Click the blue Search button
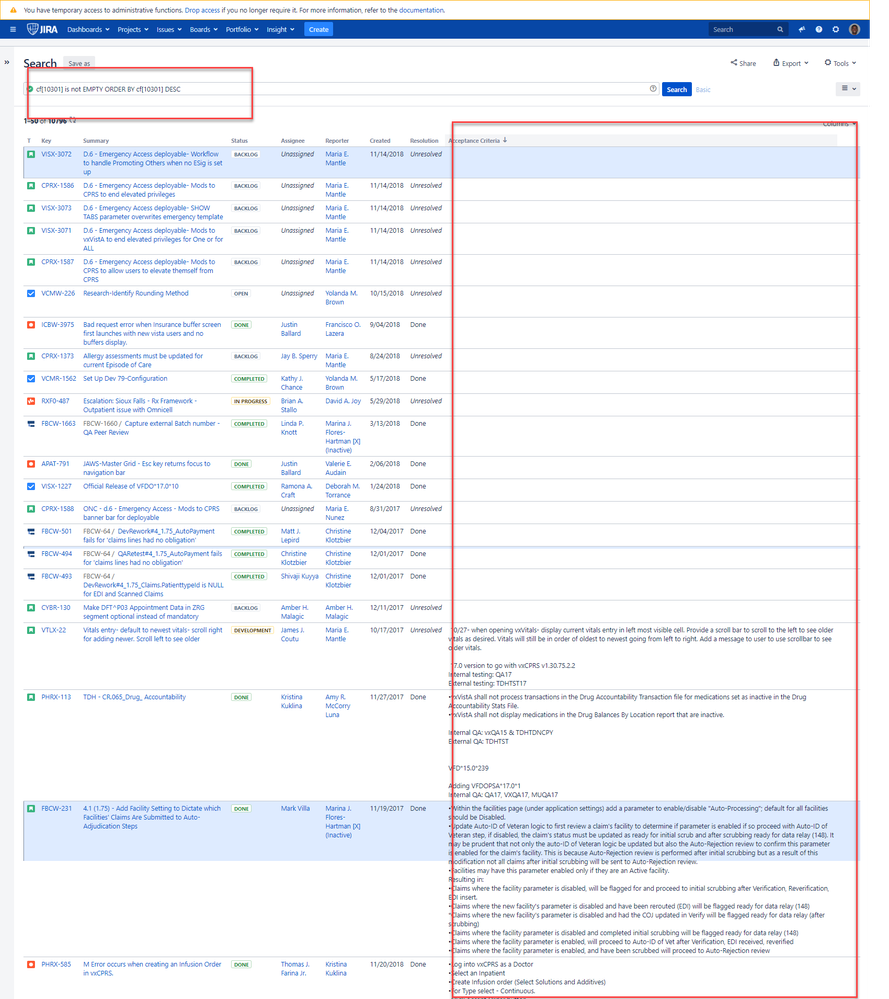This screenshot has width=889, height=999. point(677,89)
